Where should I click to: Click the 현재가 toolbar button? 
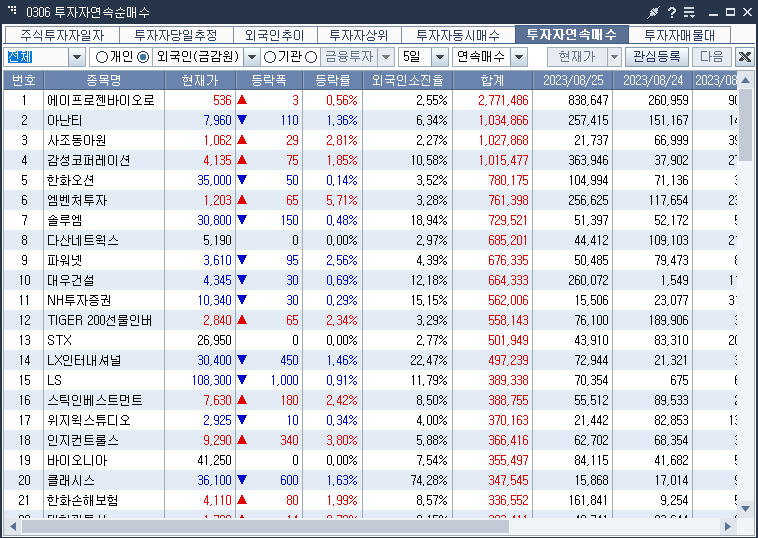[577, 57]
